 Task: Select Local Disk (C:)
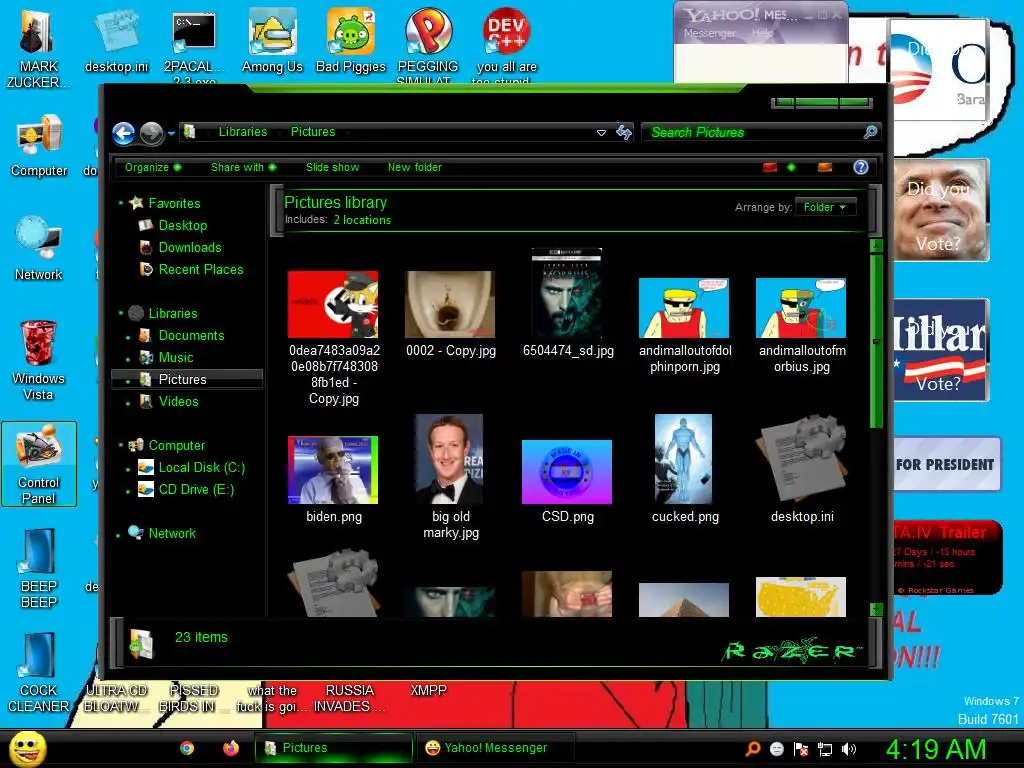(201, 468)
